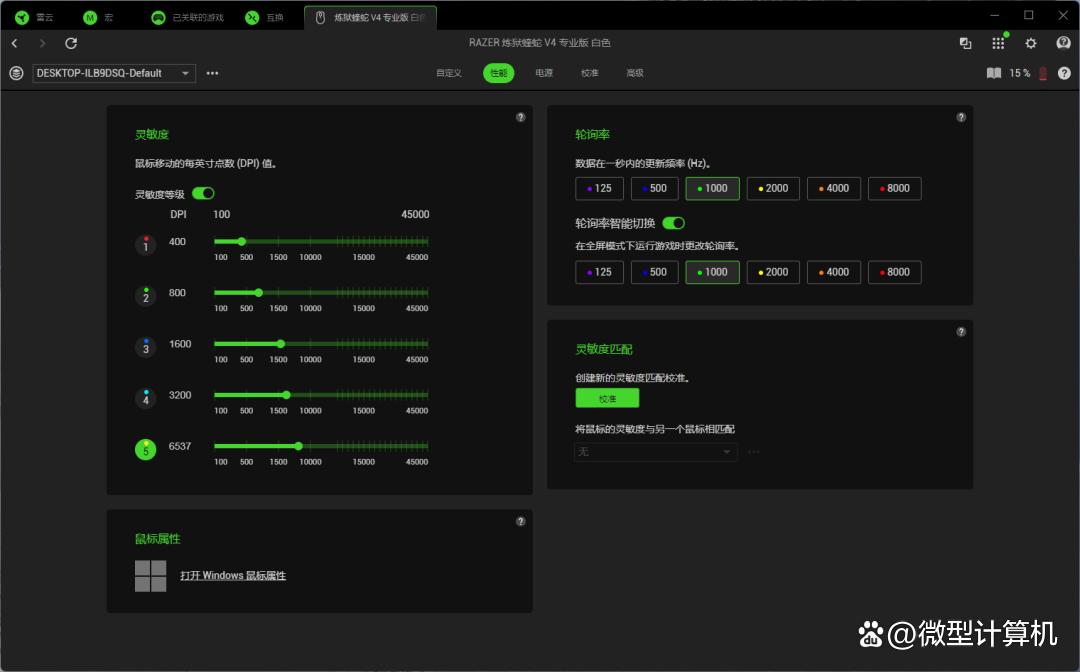The height and width of the screenshot is (672, 1080).
Task: Open Windows mouse properties link
Action: pyautogui.click(x=233, y=576)
